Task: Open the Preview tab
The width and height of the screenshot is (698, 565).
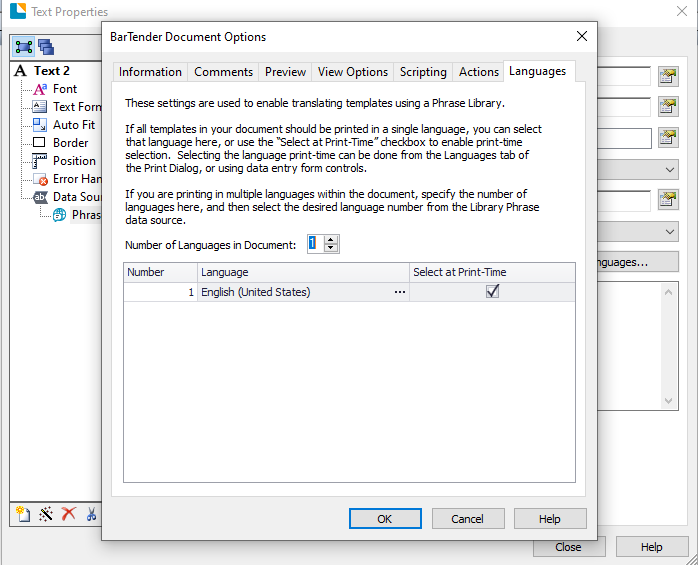Action: [x=285, y=72]
